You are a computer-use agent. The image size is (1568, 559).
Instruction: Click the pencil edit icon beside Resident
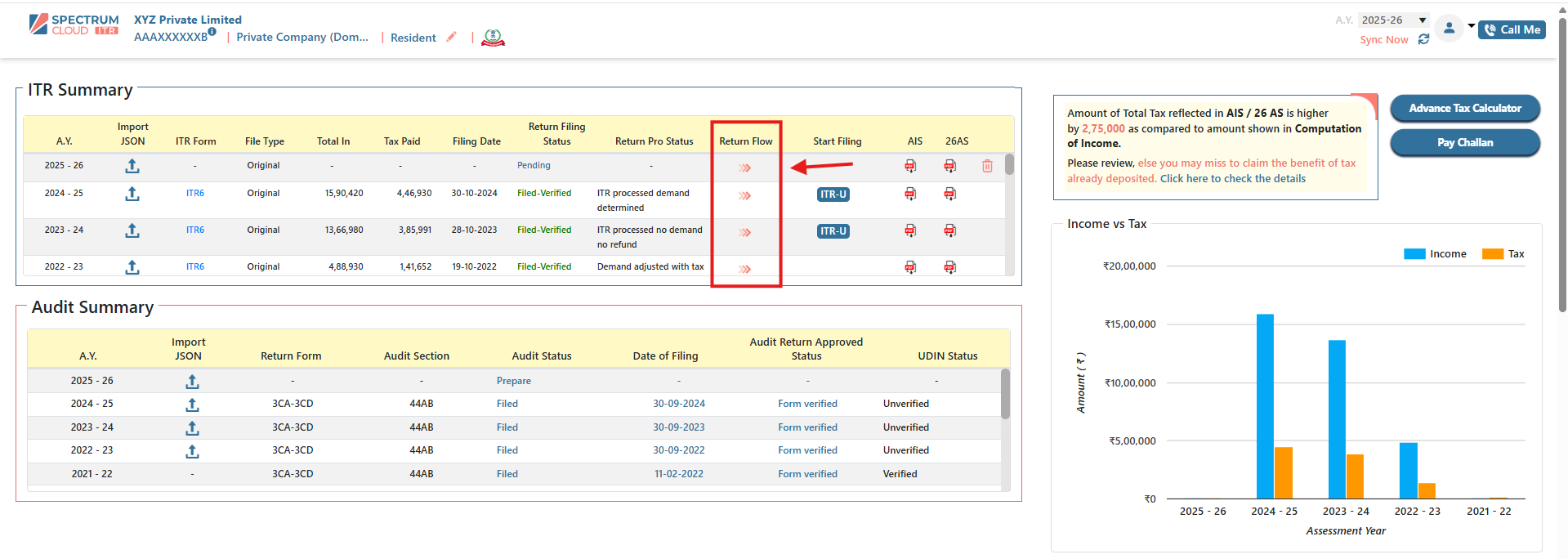coord(451,37)
